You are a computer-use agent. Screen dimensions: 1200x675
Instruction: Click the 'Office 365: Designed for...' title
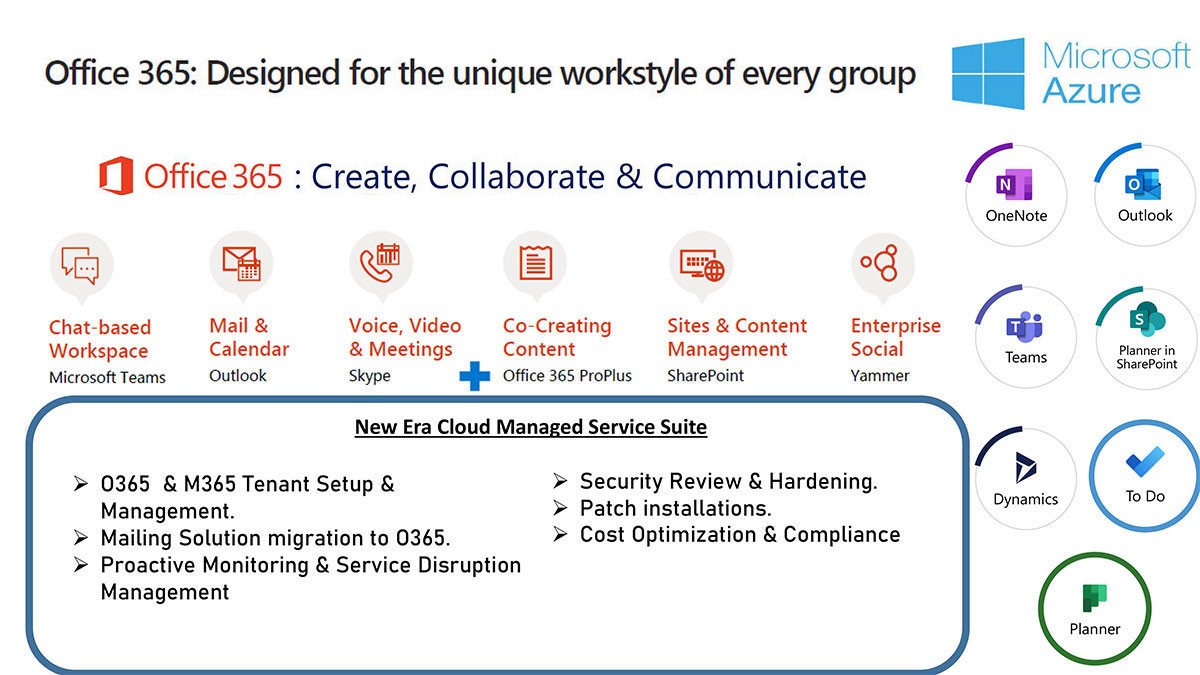coord(480,73)
